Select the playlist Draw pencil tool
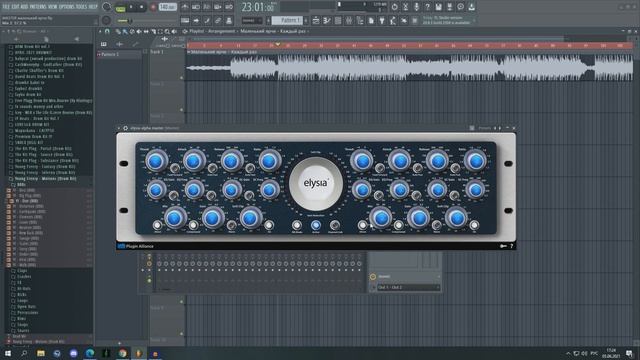This screenshot has width=640, height=360. pos(118,31)
